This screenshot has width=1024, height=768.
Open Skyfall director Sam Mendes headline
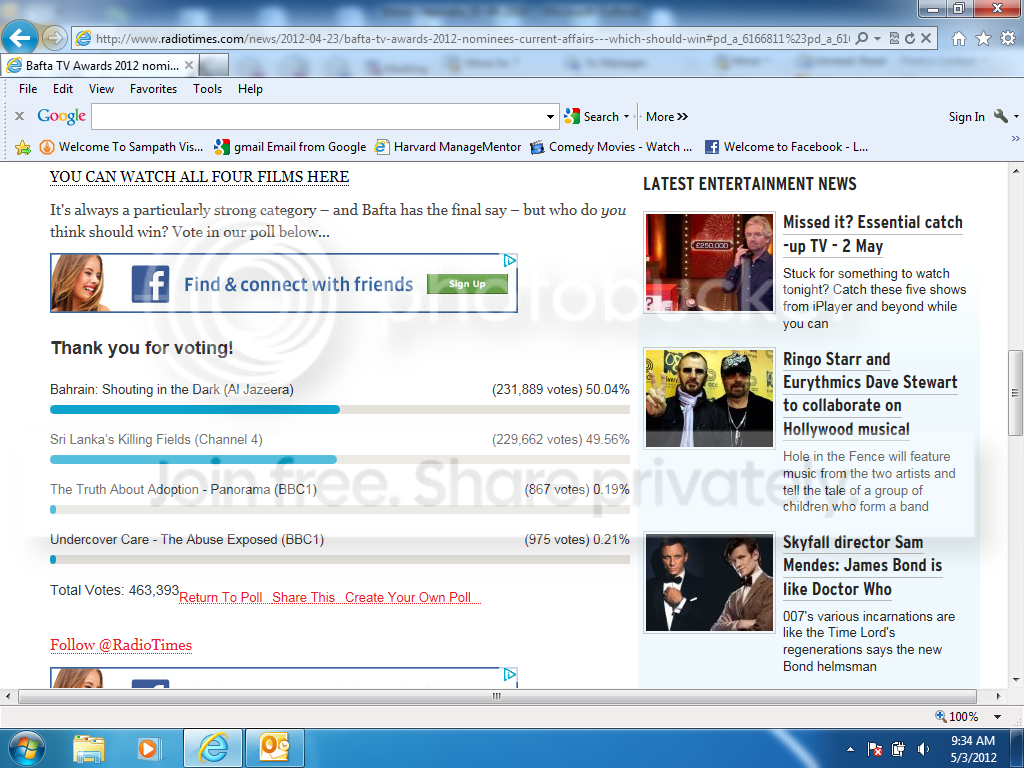click(x=863, y=566)
